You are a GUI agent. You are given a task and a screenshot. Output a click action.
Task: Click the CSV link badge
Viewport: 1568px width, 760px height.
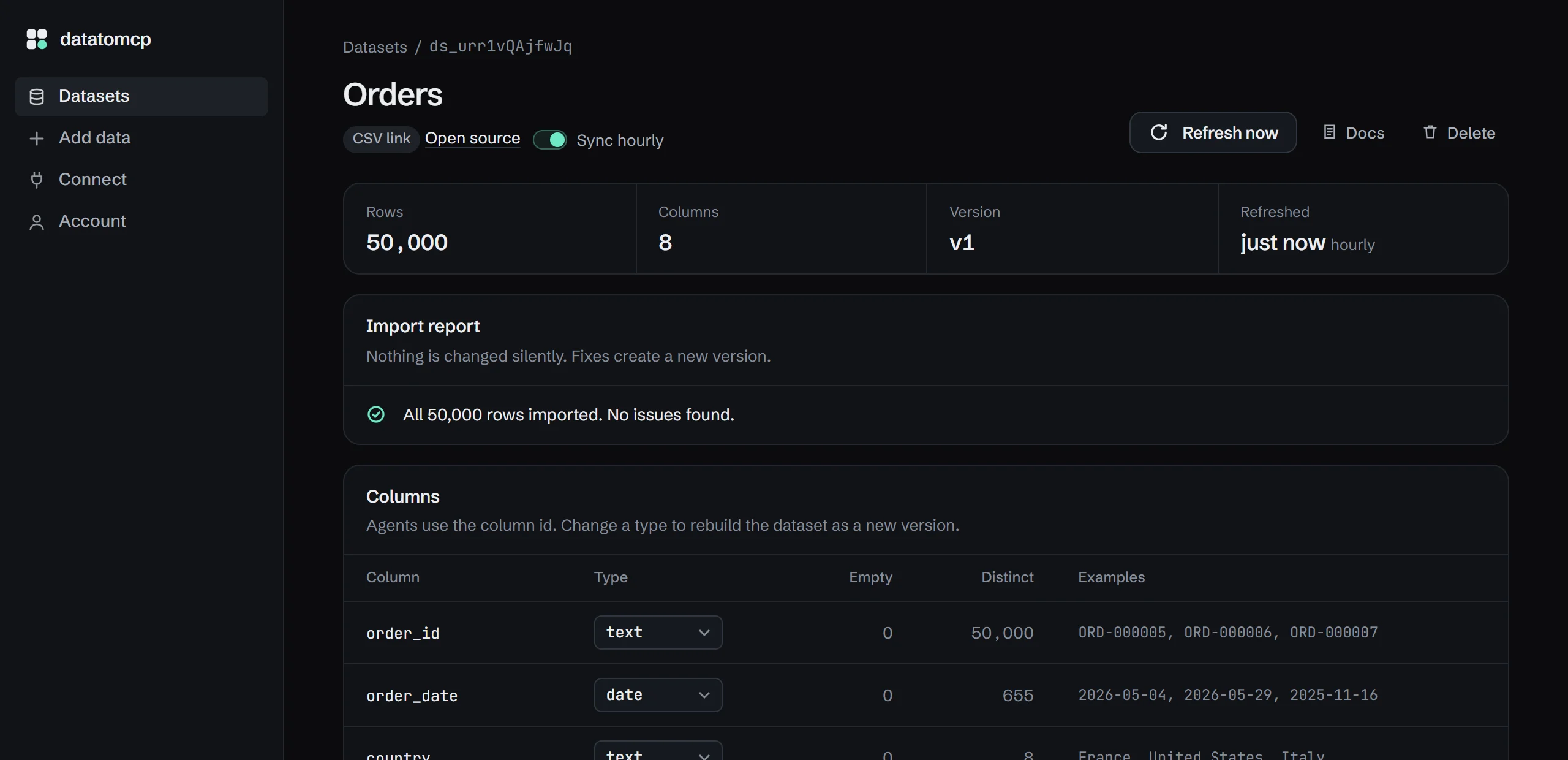tap(381, 139)
